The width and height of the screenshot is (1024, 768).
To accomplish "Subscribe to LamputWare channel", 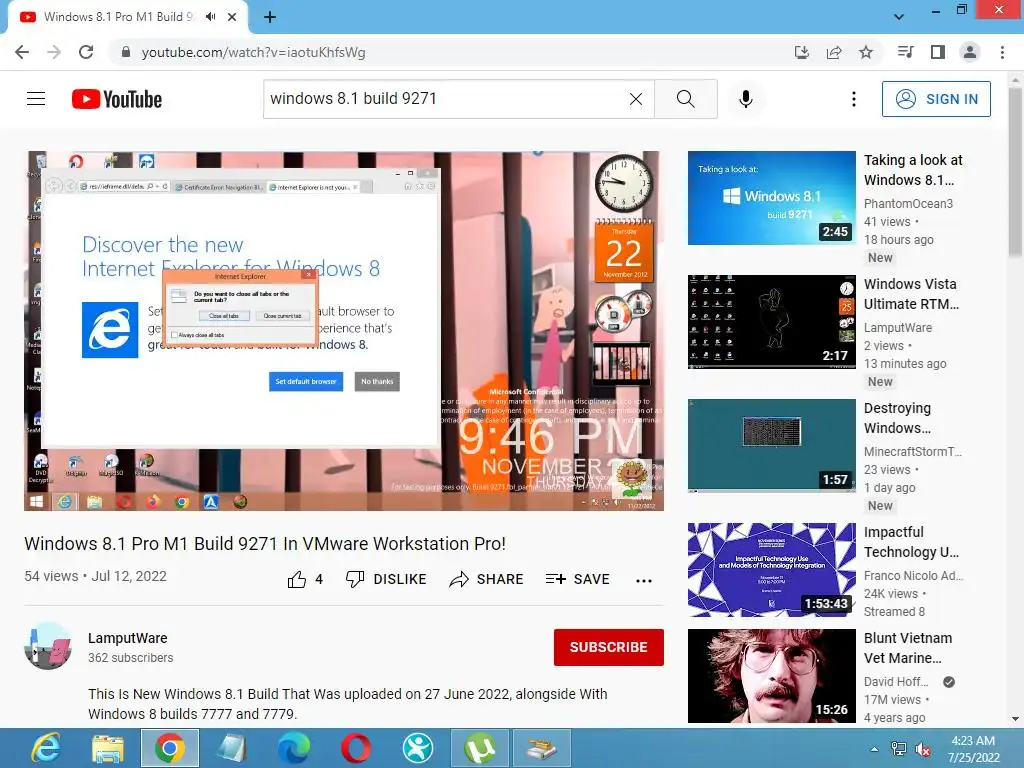I will [609, 647].
